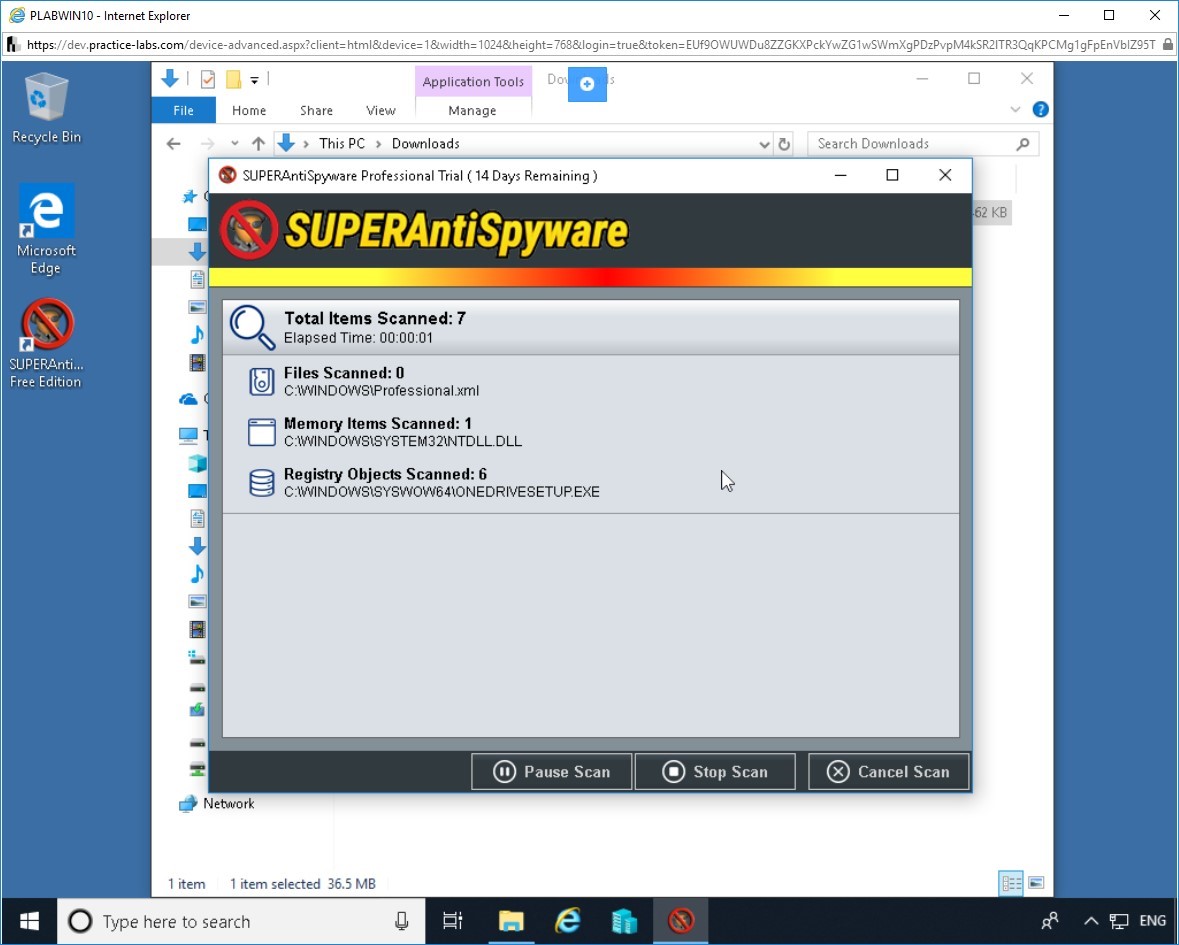Minimize the SUPERAntiSpyware scan window

coord(841,175)
